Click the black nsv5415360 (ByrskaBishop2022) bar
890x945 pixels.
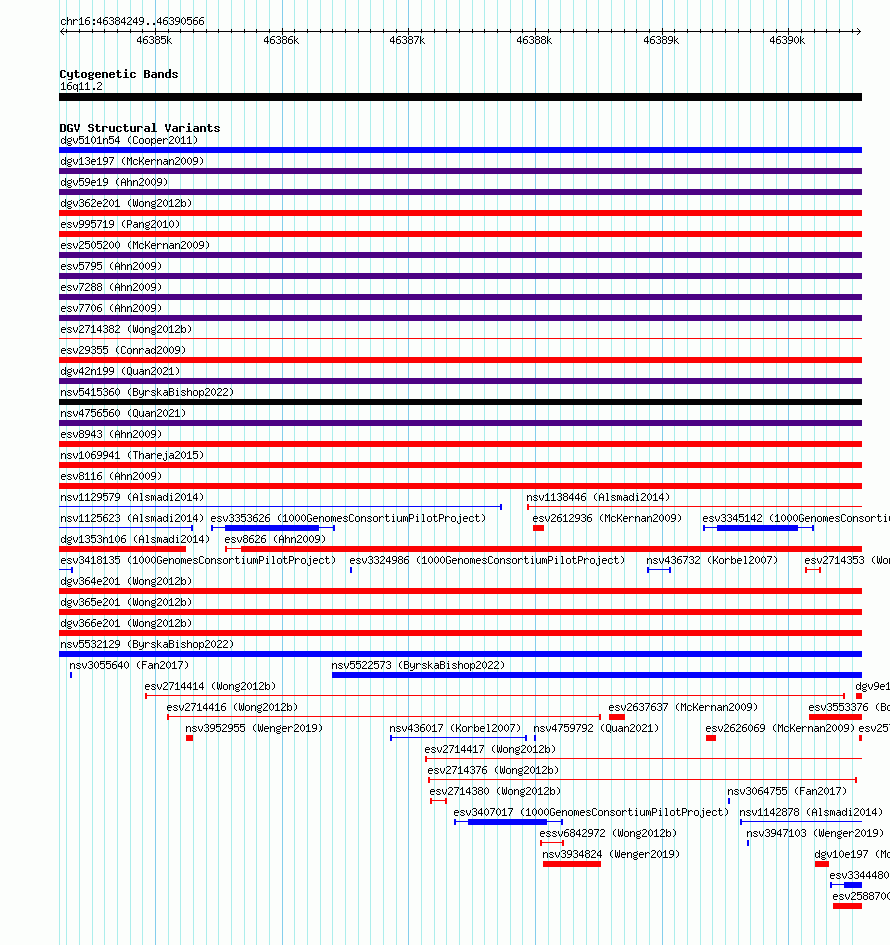(x=460, y=402)
